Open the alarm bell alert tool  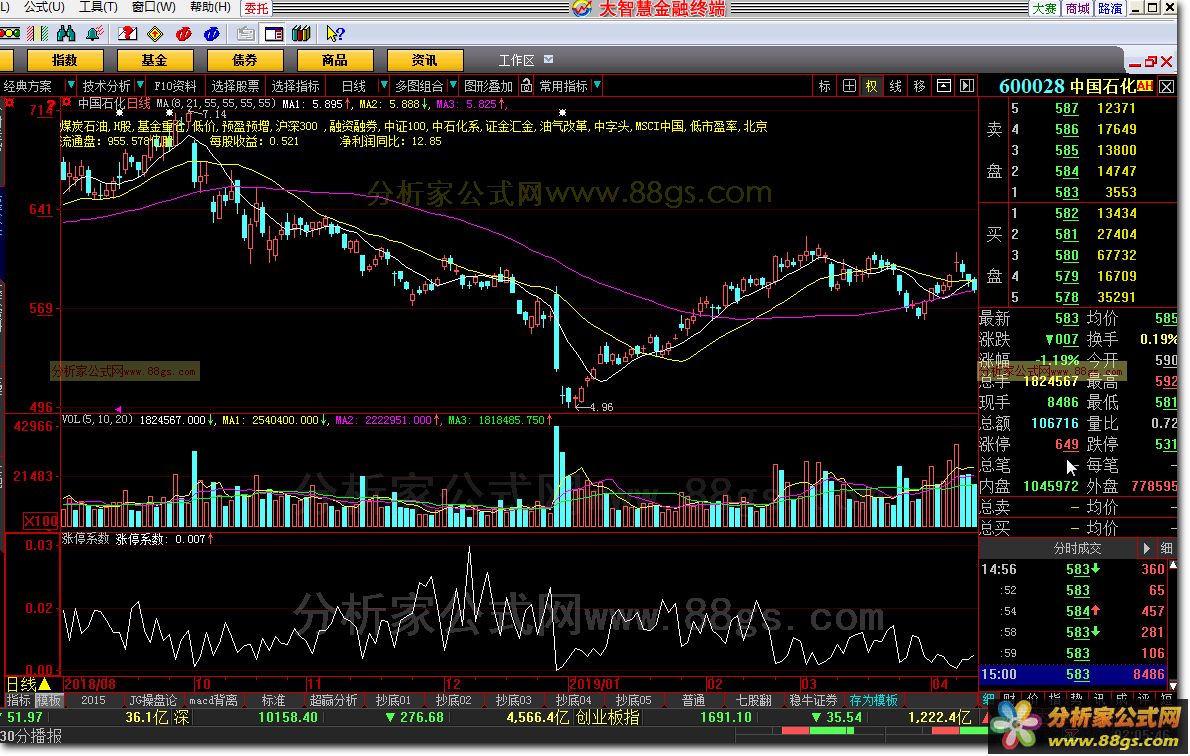coord(95,33)
